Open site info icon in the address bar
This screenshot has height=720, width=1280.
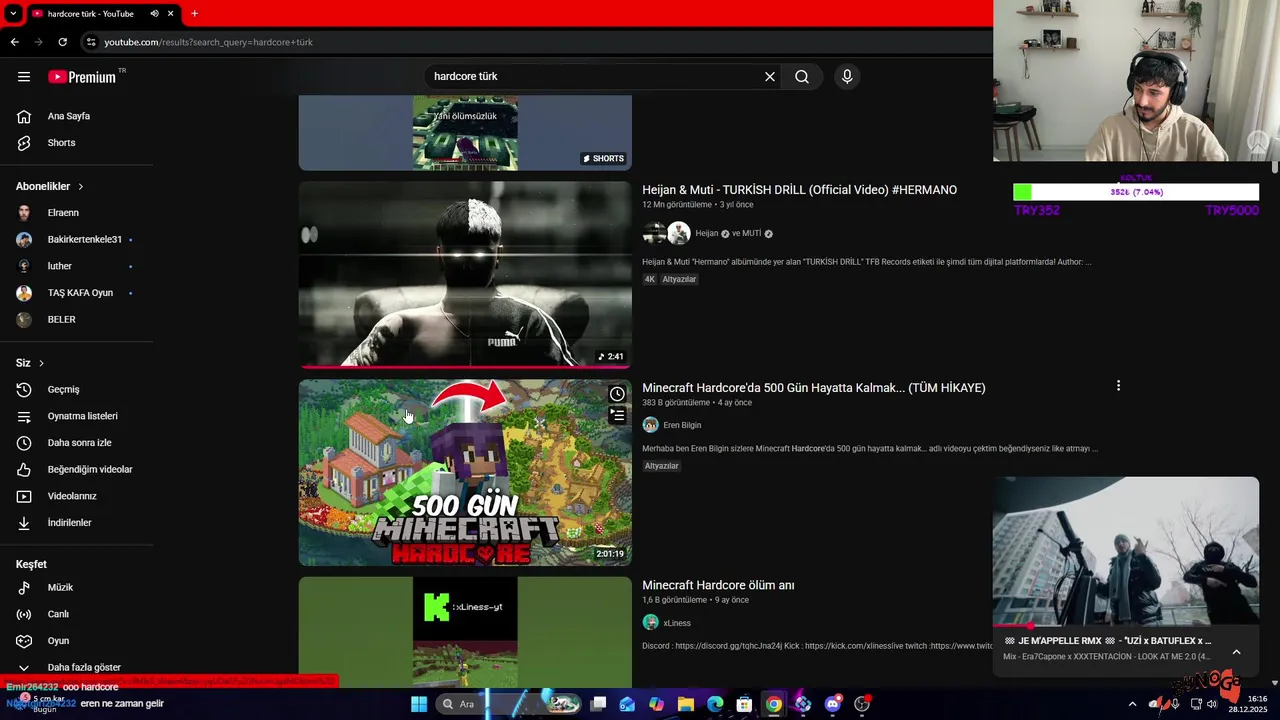coord(91,42)
